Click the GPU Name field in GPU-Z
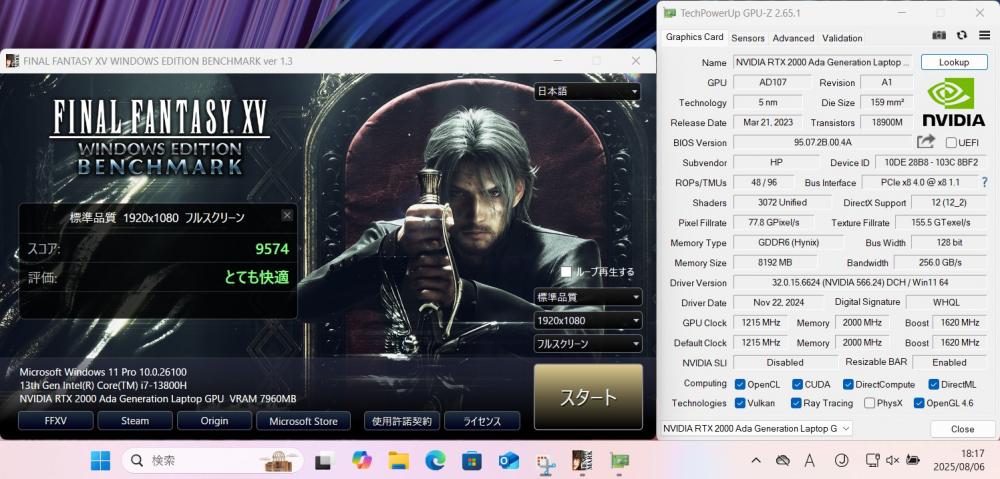 823,63
